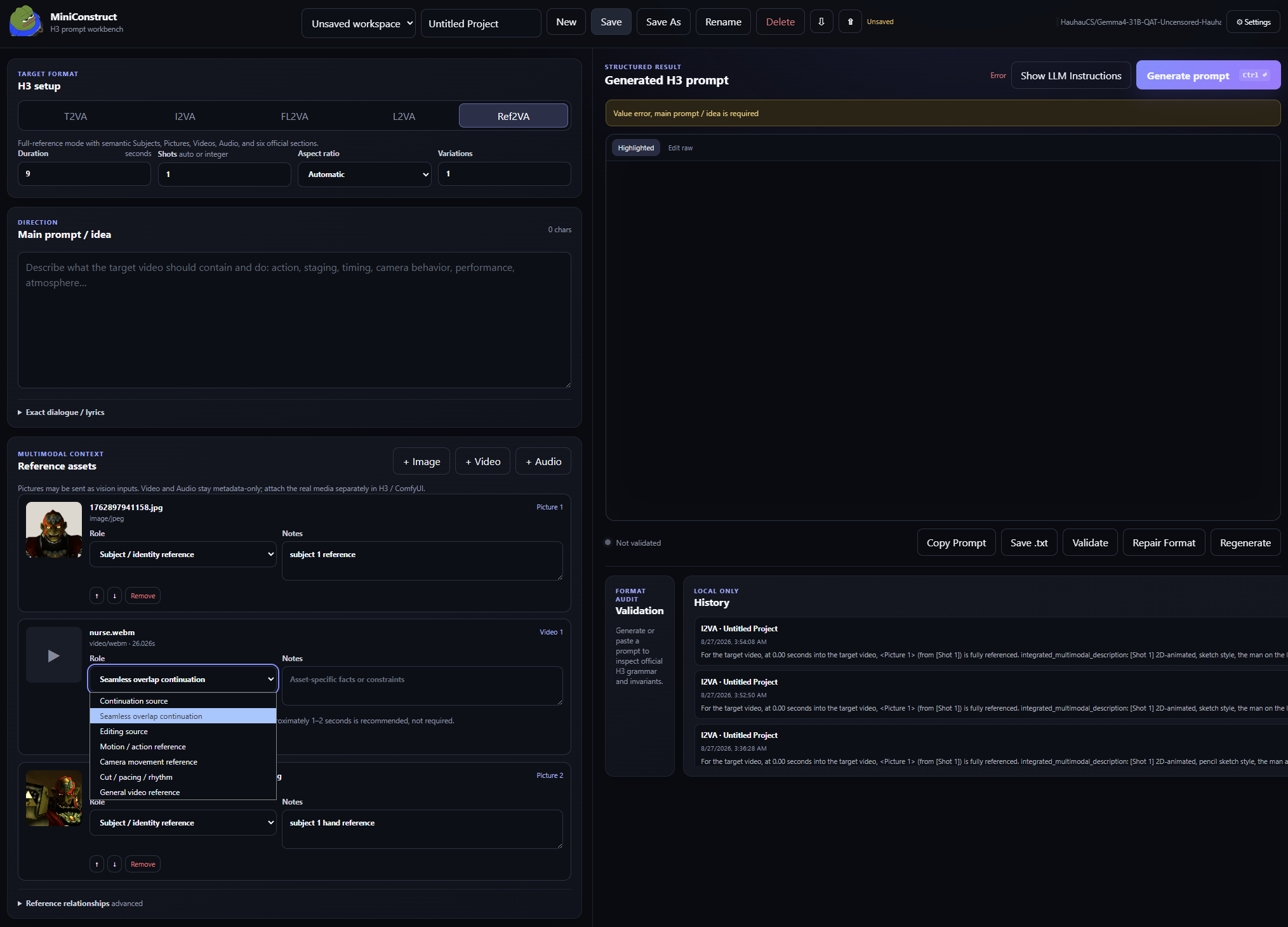Add an Audio reference asset
This screenshot has width=1288, height=927.
(x=543, y=461)
